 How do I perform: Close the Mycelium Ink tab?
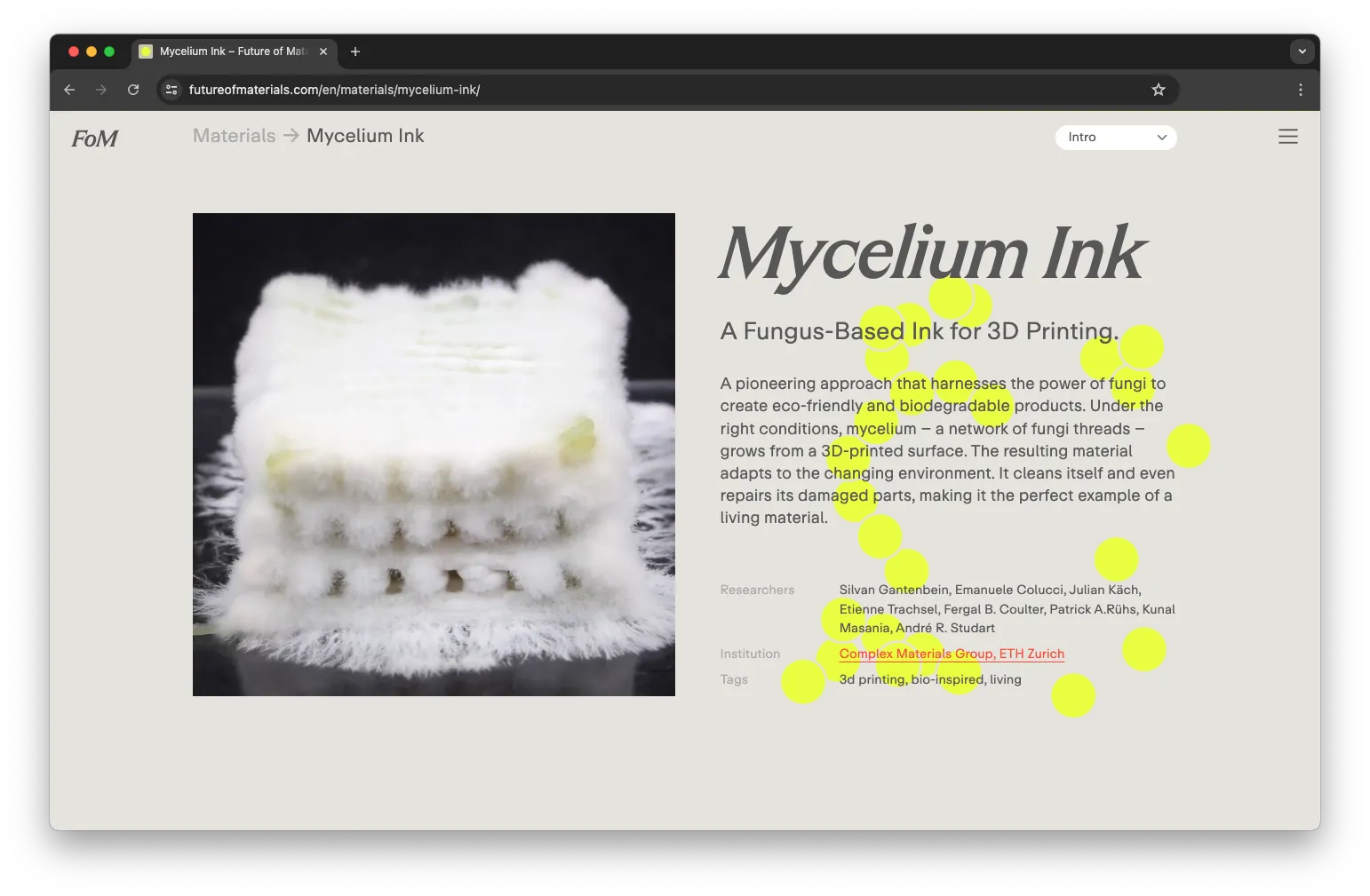pos(323,52)
